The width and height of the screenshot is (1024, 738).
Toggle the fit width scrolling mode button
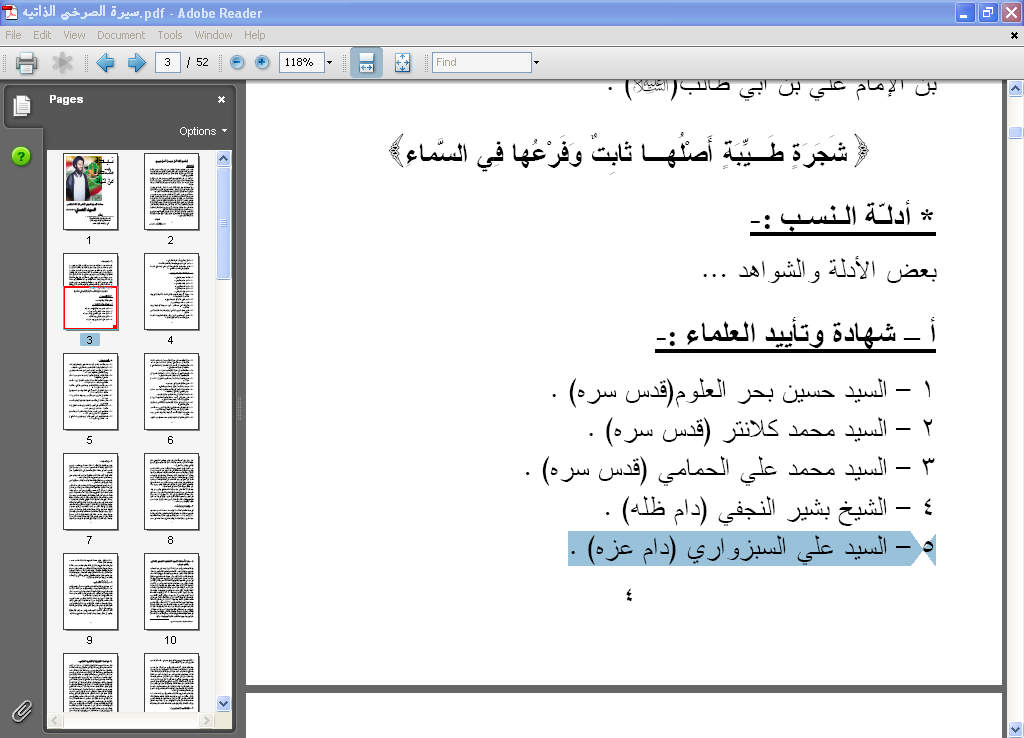[366, 62]
